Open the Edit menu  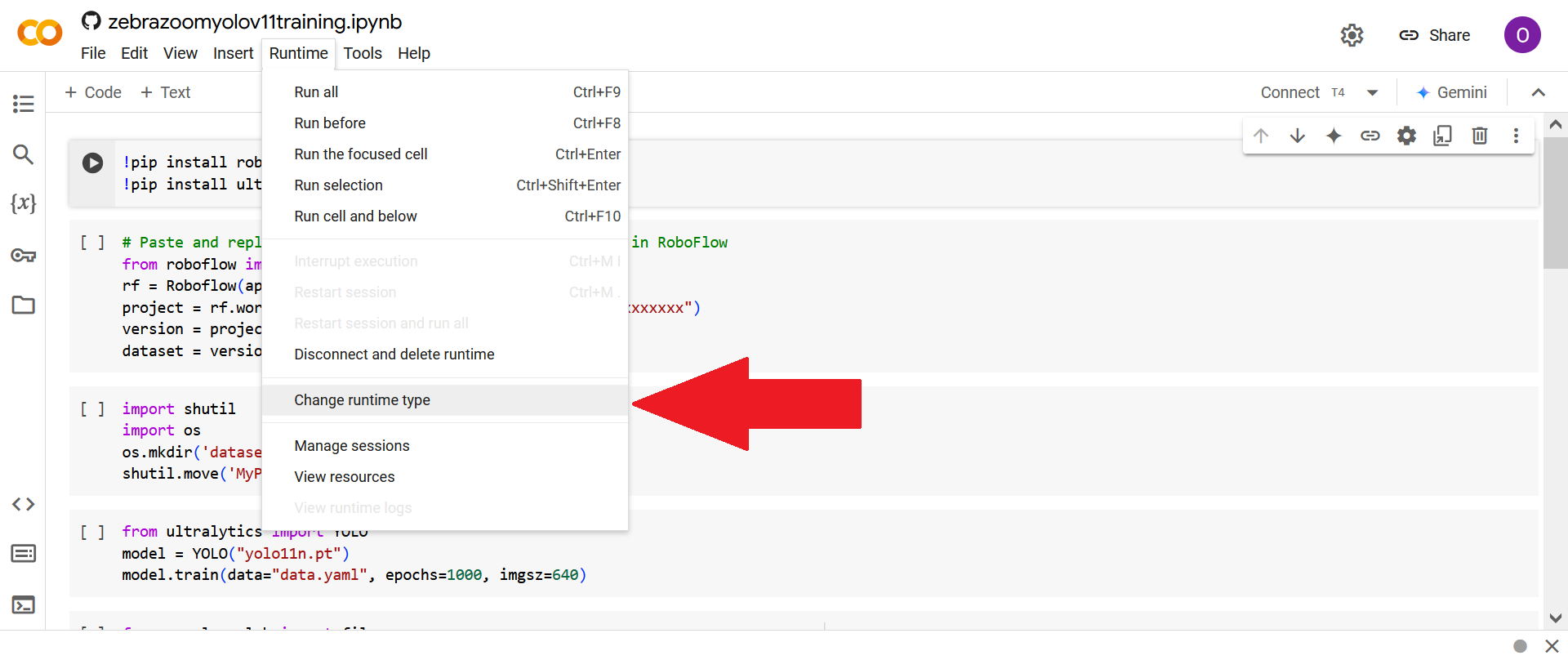pos(134,53)
